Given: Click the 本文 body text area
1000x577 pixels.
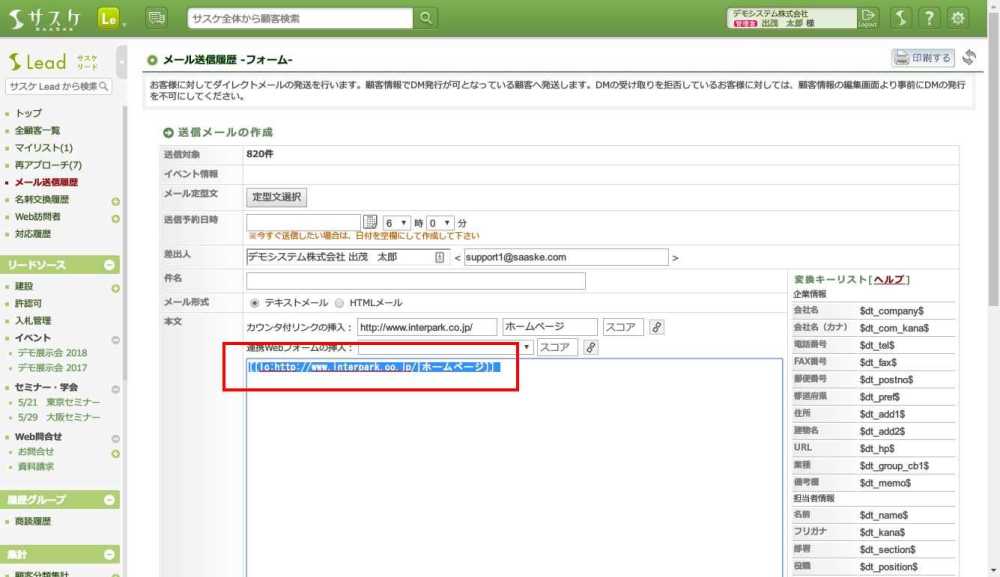Looking at the screenshot, I should [x=514, y=467].
